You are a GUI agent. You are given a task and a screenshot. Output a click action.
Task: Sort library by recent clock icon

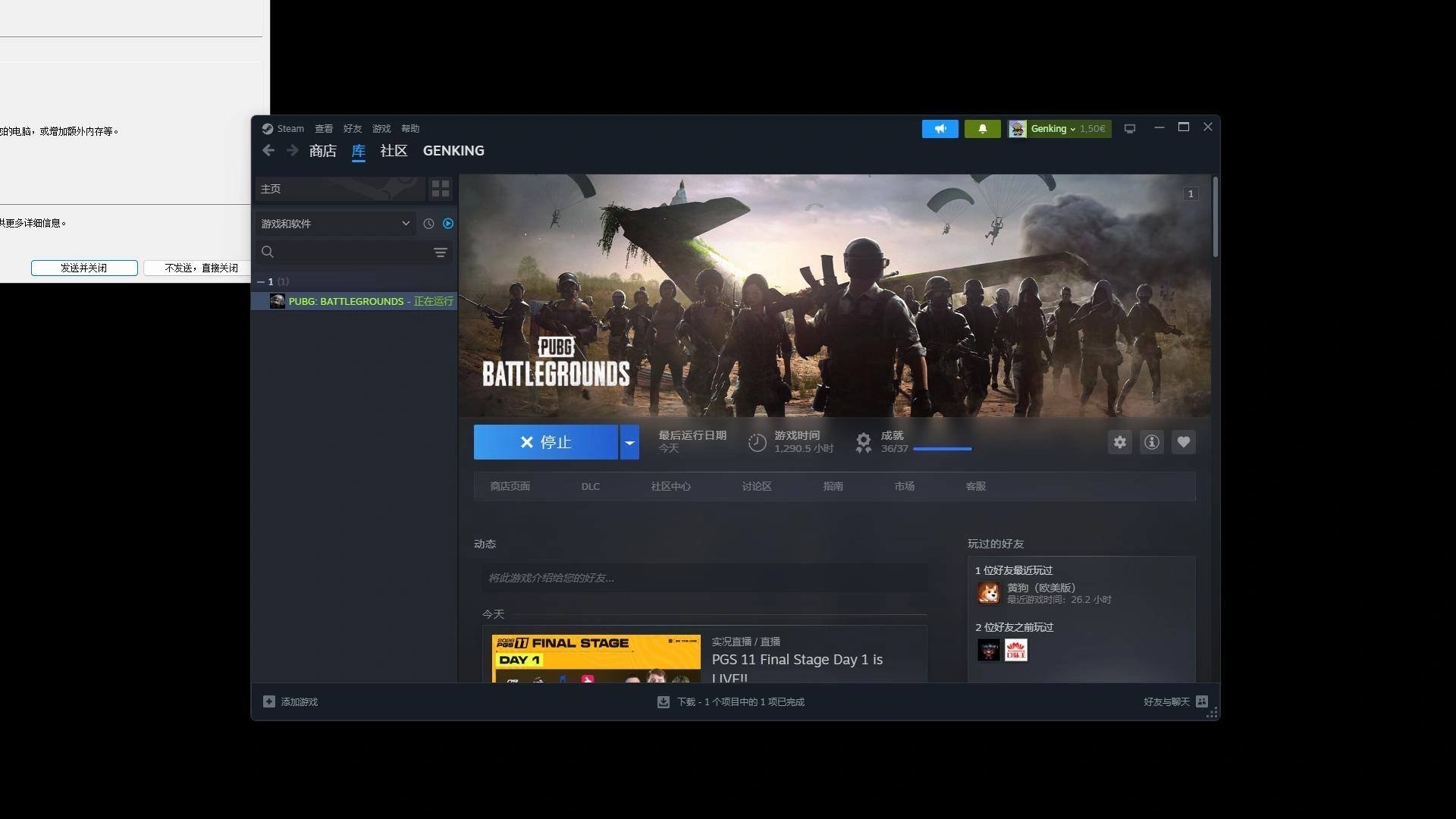pyautogui.click(x=428, y=224)
